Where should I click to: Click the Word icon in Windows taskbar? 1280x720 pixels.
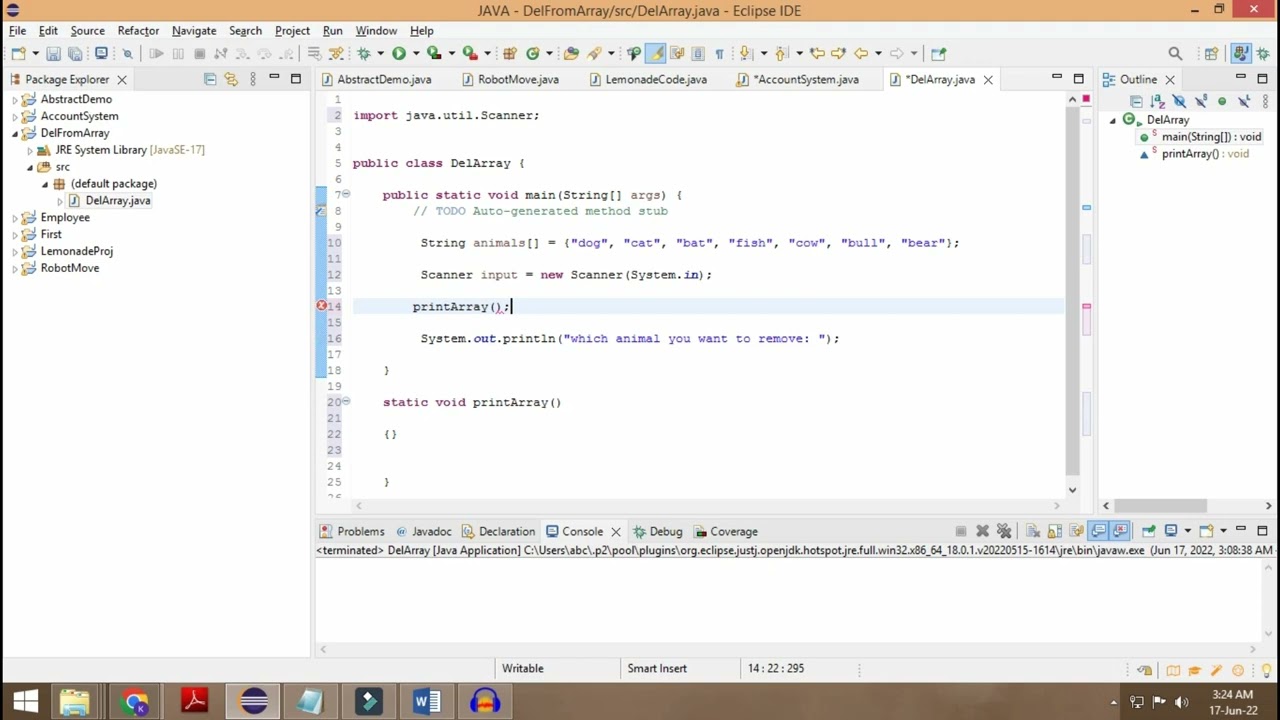tap(426, 701)
